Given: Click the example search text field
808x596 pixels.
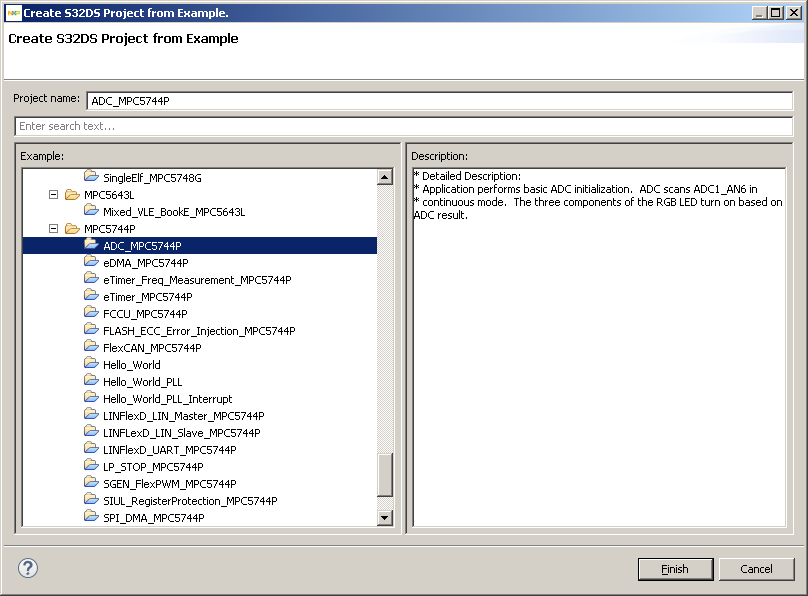Looking at the screenshot, I should pos(403,126).
